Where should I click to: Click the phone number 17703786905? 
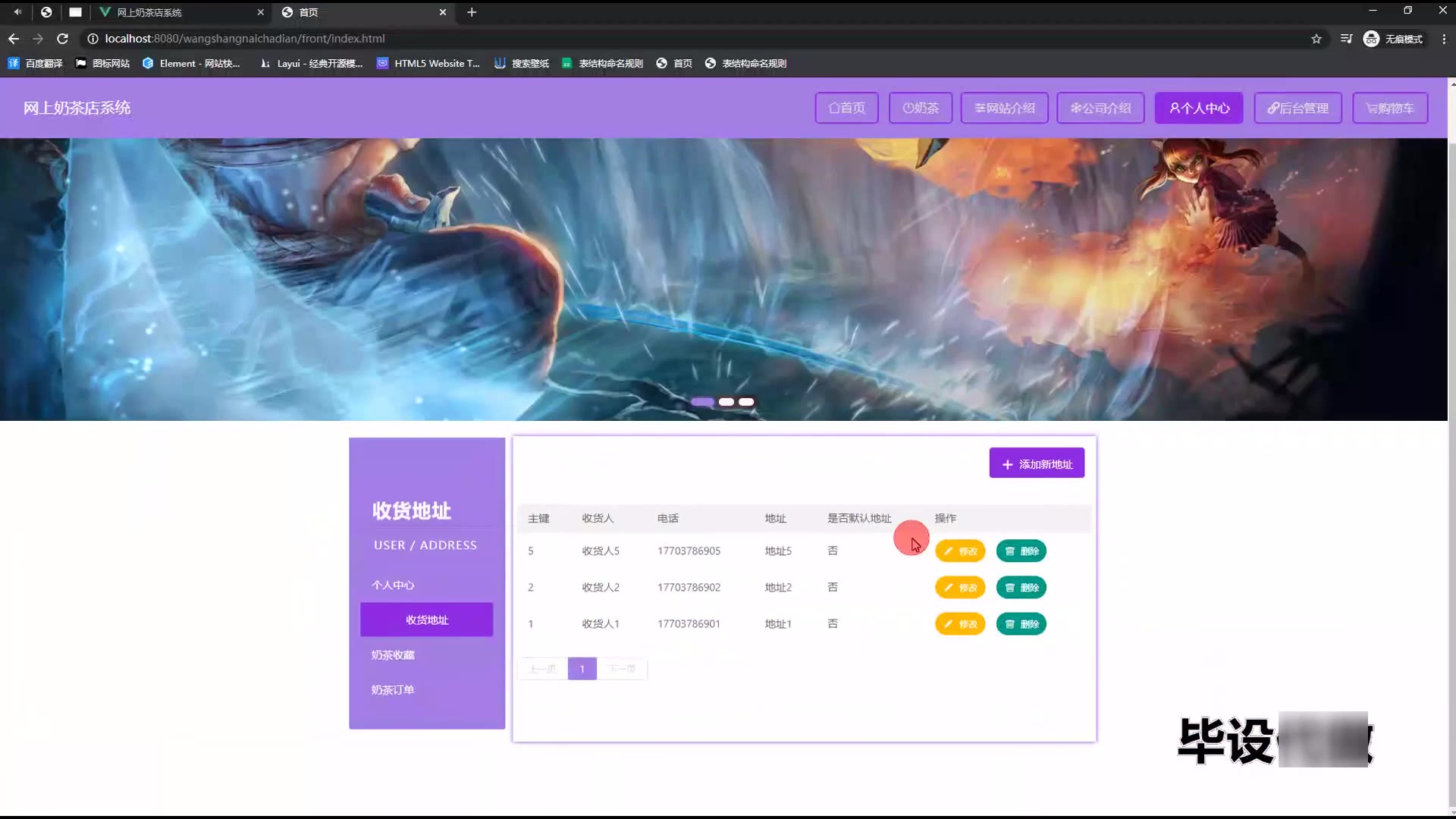689,551
